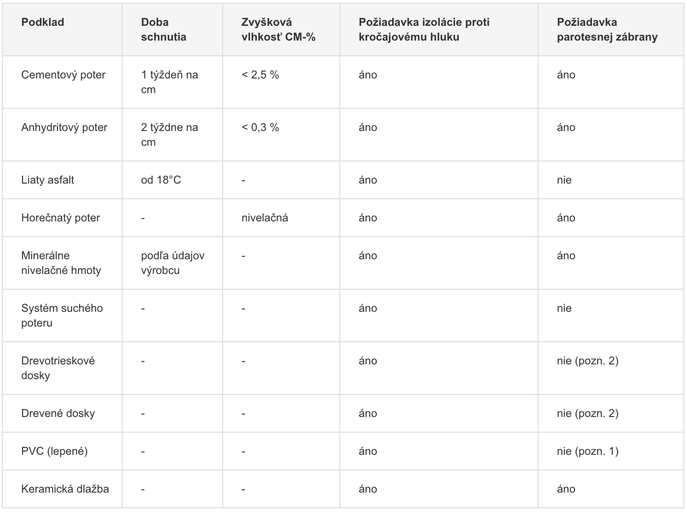Screen dimensions: 687x512
Task: Click the "Liaty asfalt" cell
Action: pos(48,180)
